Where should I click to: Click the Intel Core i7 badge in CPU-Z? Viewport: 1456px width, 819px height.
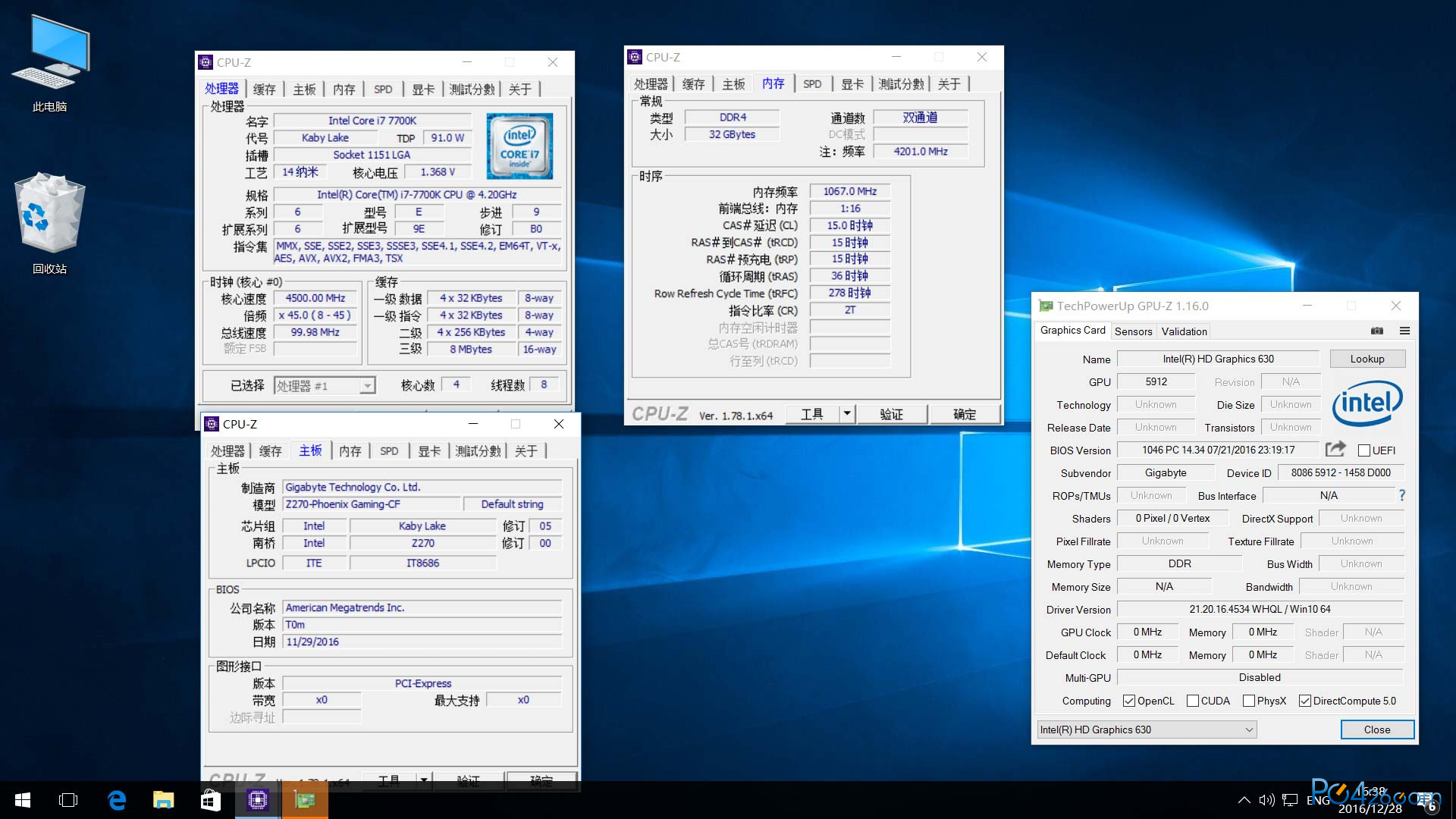(x=519, y=146)
